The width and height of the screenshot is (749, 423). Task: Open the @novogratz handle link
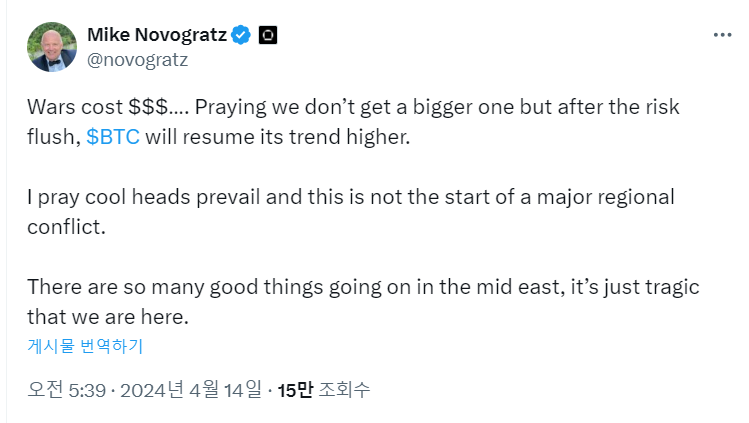(x=138, y=59)
